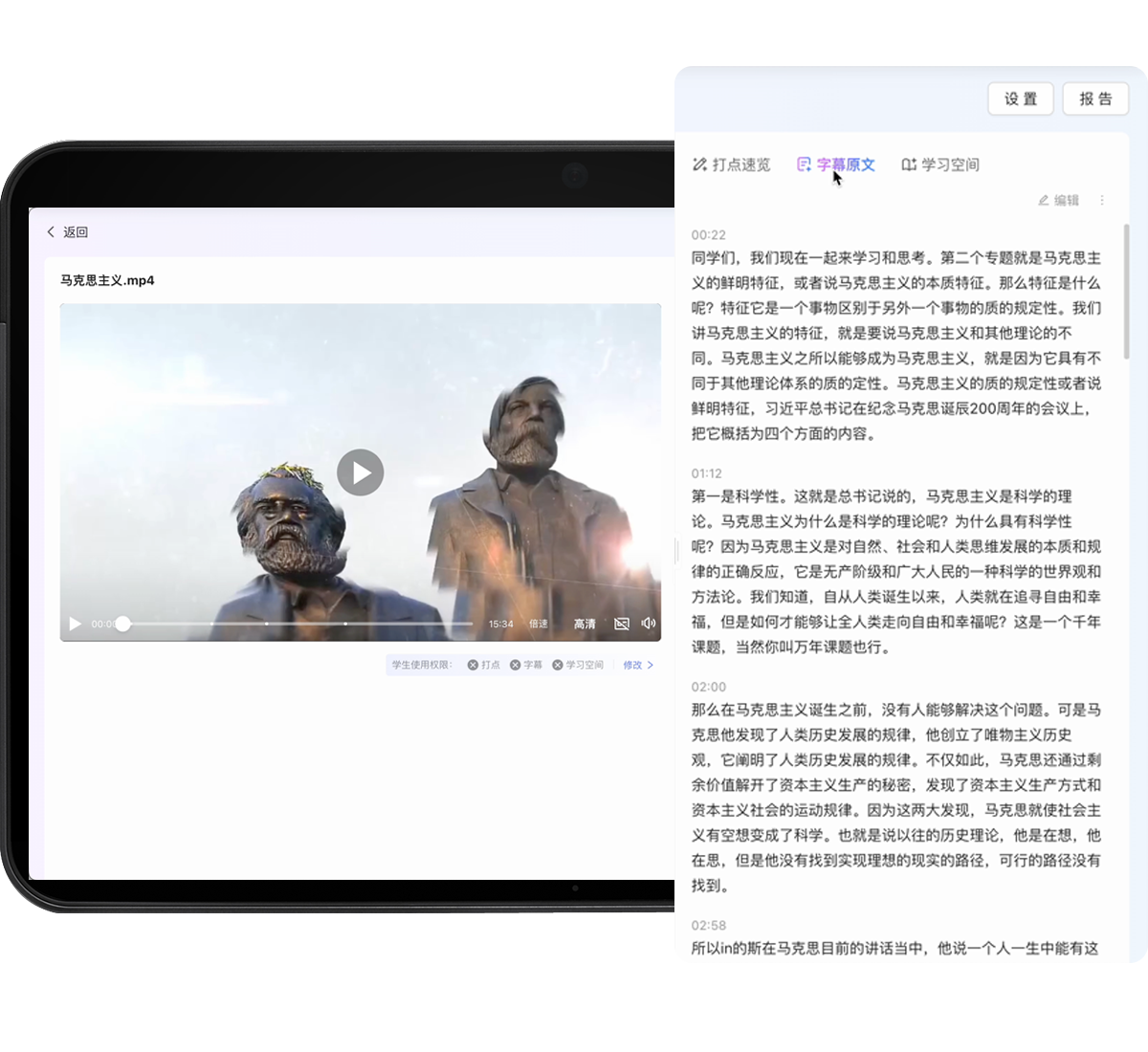1148x1052 pixels.
Task: Open the 报告 button
Action: tap(1095, 99)
